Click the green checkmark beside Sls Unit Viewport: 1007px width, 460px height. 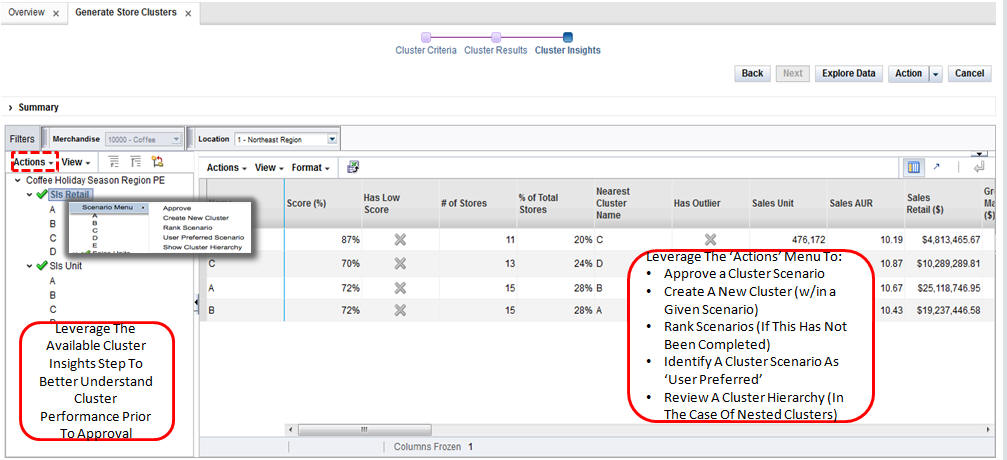tap(42, 266)
